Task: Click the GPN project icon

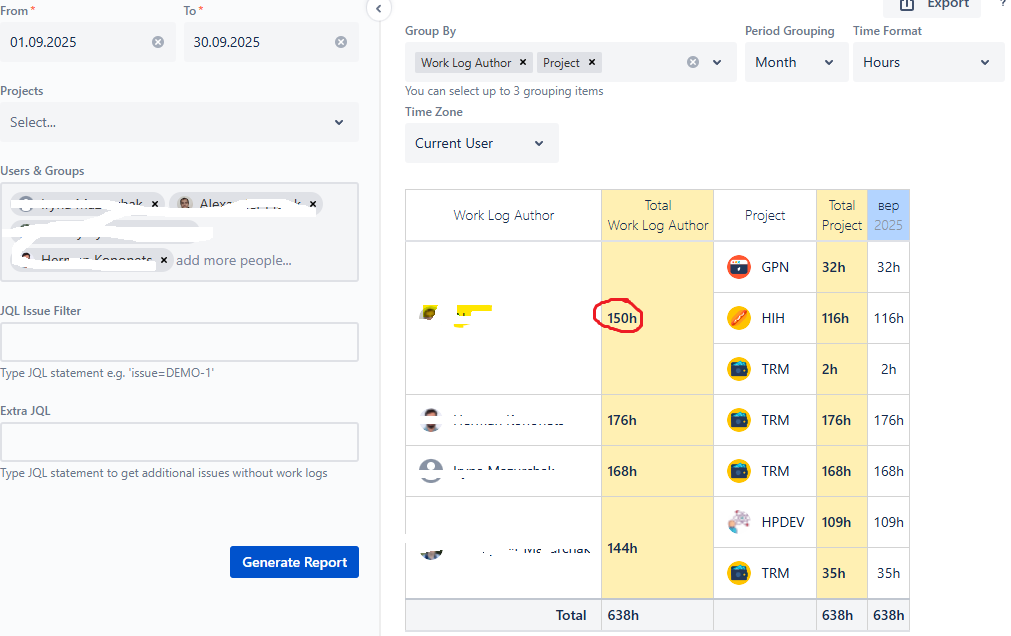Action: (x=739, y=267)
